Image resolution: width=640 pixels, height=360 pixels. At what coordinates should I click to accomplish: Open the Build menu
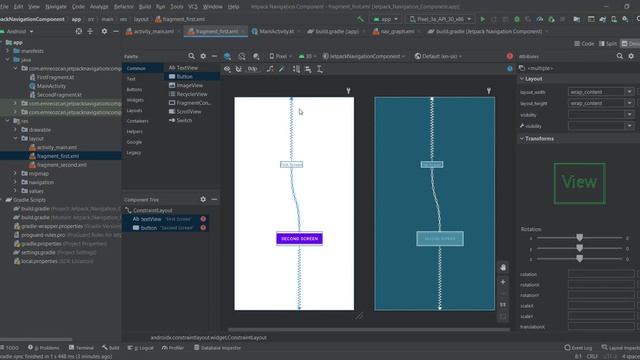[x=145, y=7]
